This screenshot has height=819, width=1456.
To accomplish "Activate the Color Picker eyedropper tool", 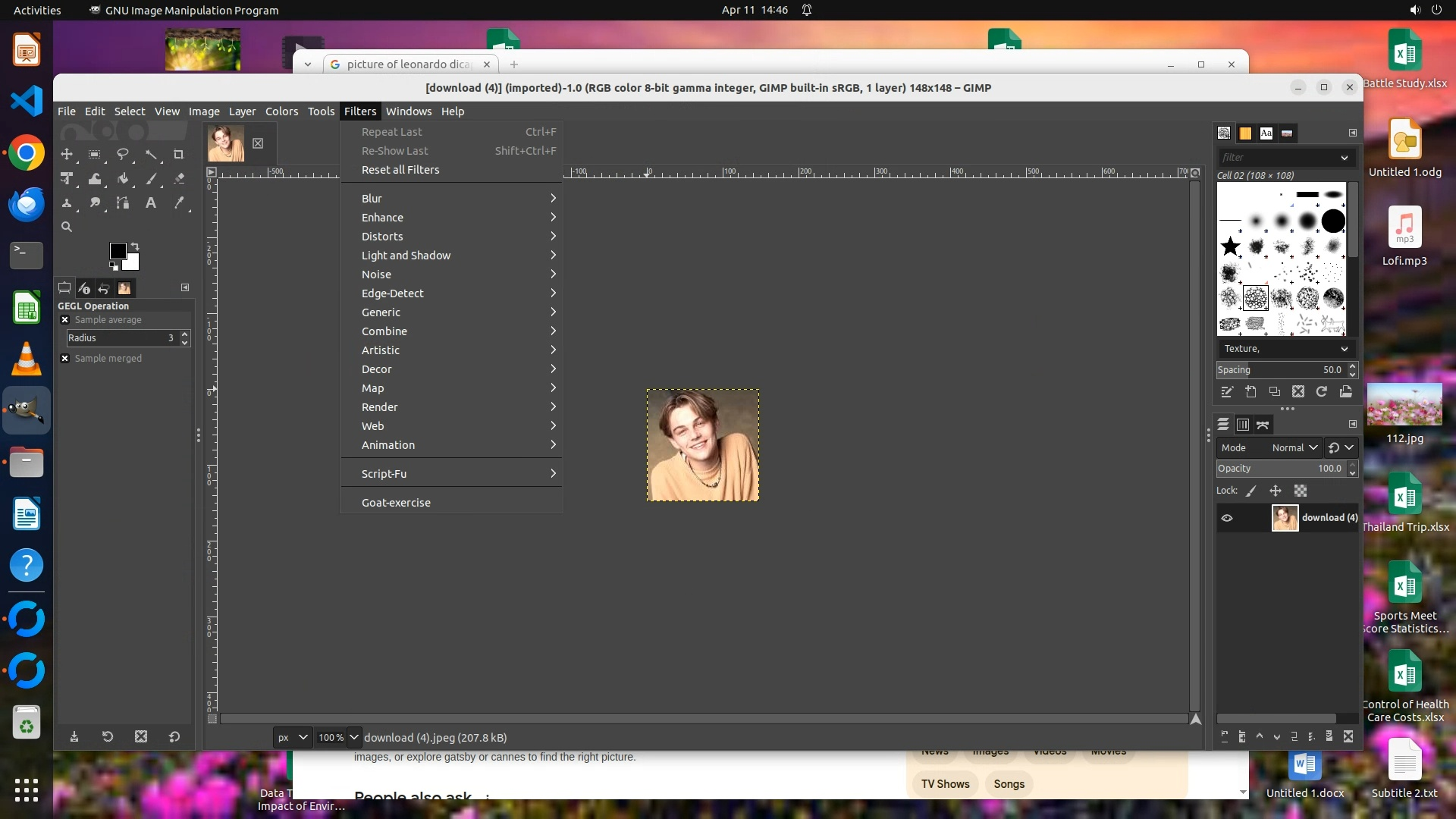I will pyautogui.click(x=179, y=203).
